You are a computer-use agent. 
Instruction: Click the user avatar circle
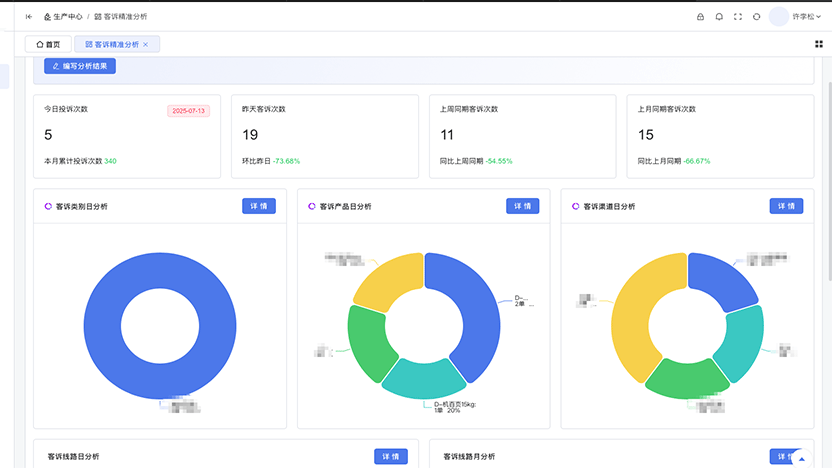[778, 17]
